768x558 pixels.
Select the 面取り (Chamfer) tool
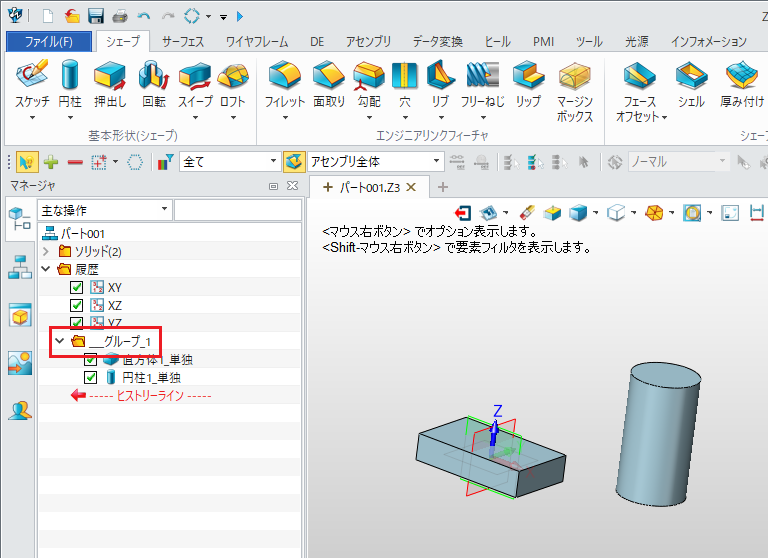coord(329,83)
